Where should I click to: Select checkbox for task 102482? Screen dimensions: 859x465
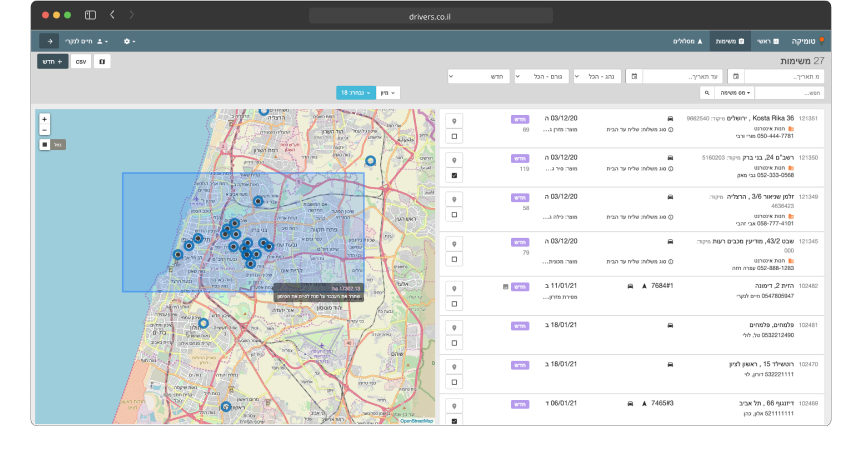click(454, 303)
